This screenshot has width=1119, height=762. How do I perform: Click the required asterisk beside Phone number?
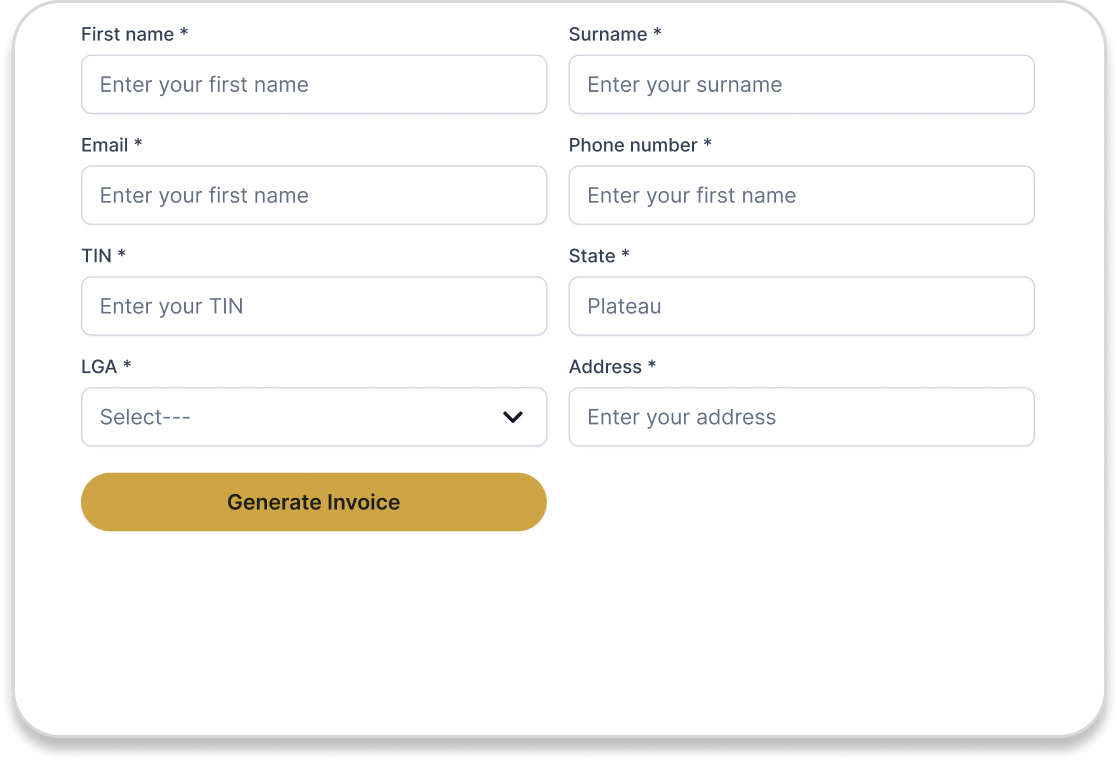pos(708,145)
